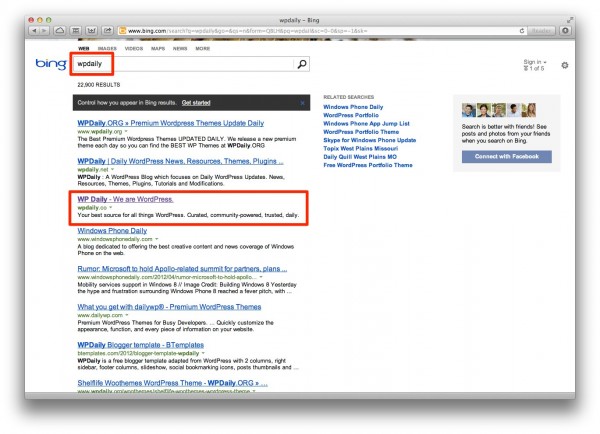Open iCloud tabs cloud icon
This screenshot has width=600, height=434.
click(60, 31)
